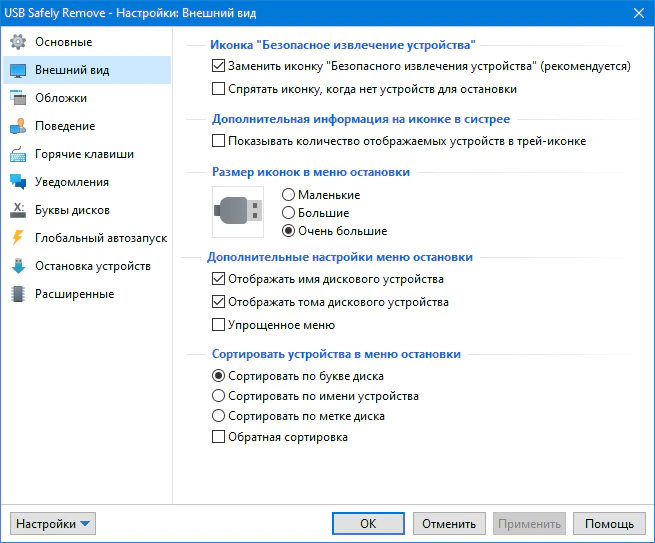This screenshot has height=543, width=655.
Task: Open the Буквы дисков settings section
Action: click(72, 210)
